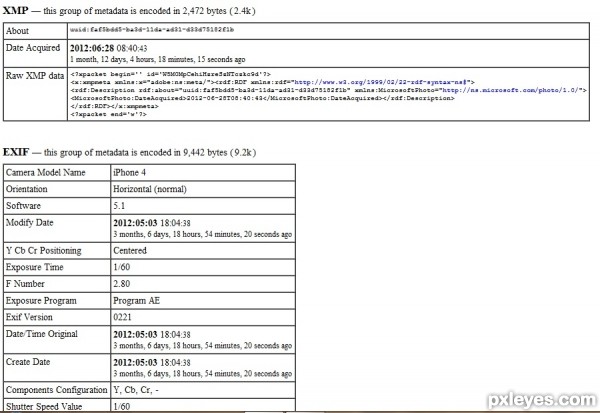Select Shutter Speed value '1/60'

point(121,406)
